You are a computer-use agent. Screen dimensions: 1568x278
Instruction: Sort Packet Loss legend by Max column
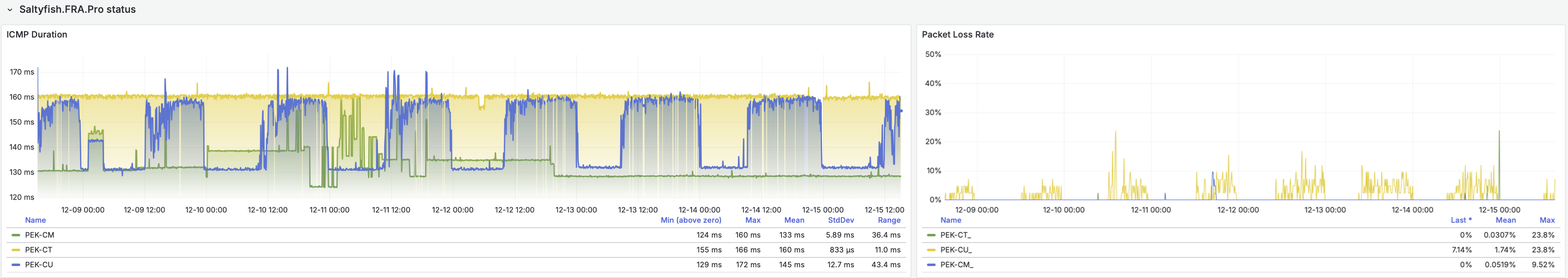pos(1547,220)
